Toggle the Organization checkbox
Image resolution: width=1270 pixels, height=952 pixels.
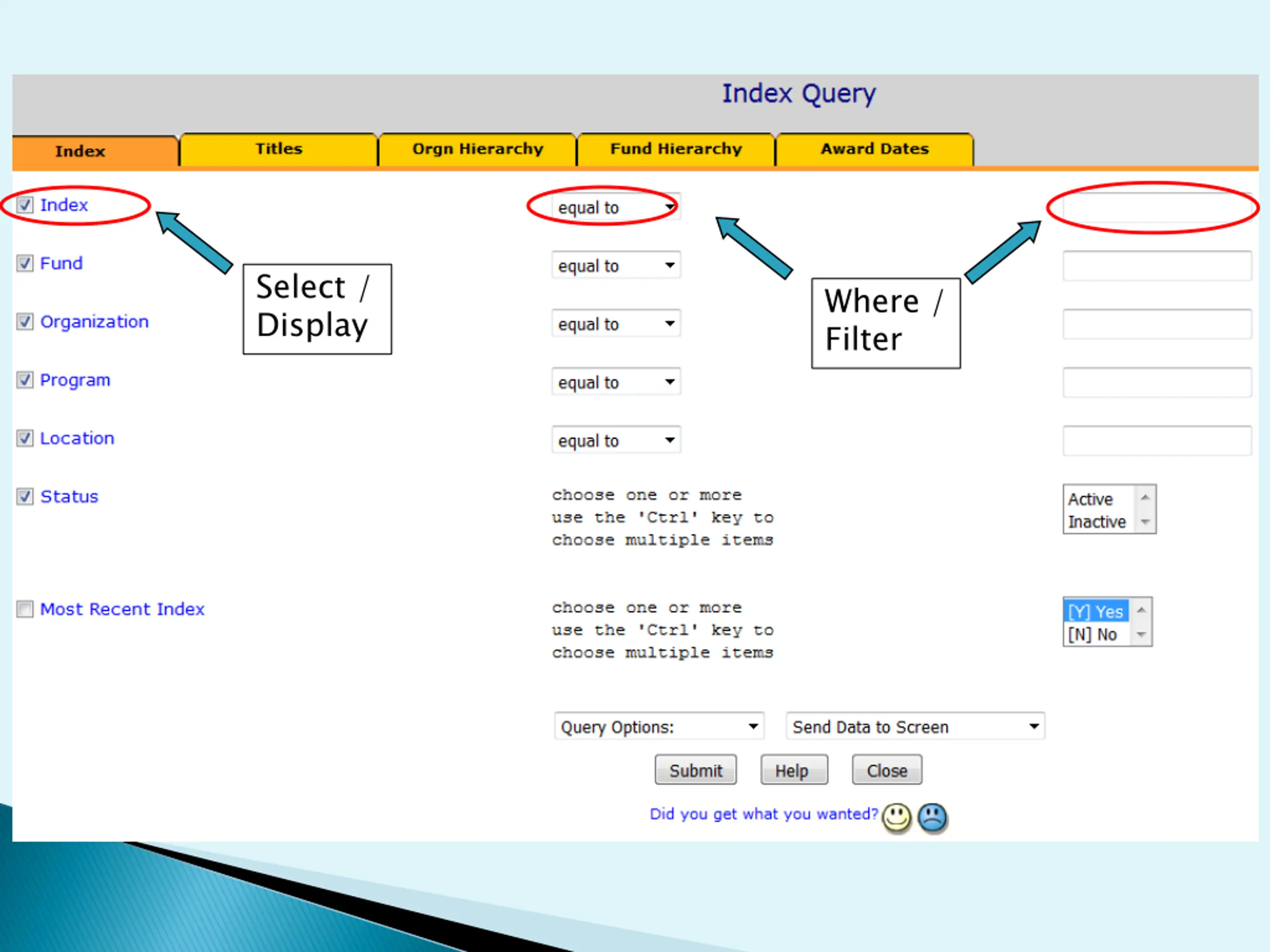click(x=25, y=321)
